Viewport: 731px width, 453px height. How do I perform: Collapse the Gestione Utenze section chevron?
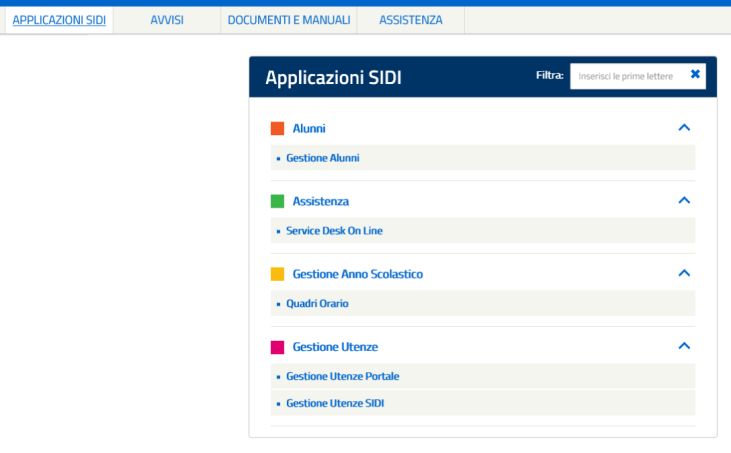(x=684, y=346)
